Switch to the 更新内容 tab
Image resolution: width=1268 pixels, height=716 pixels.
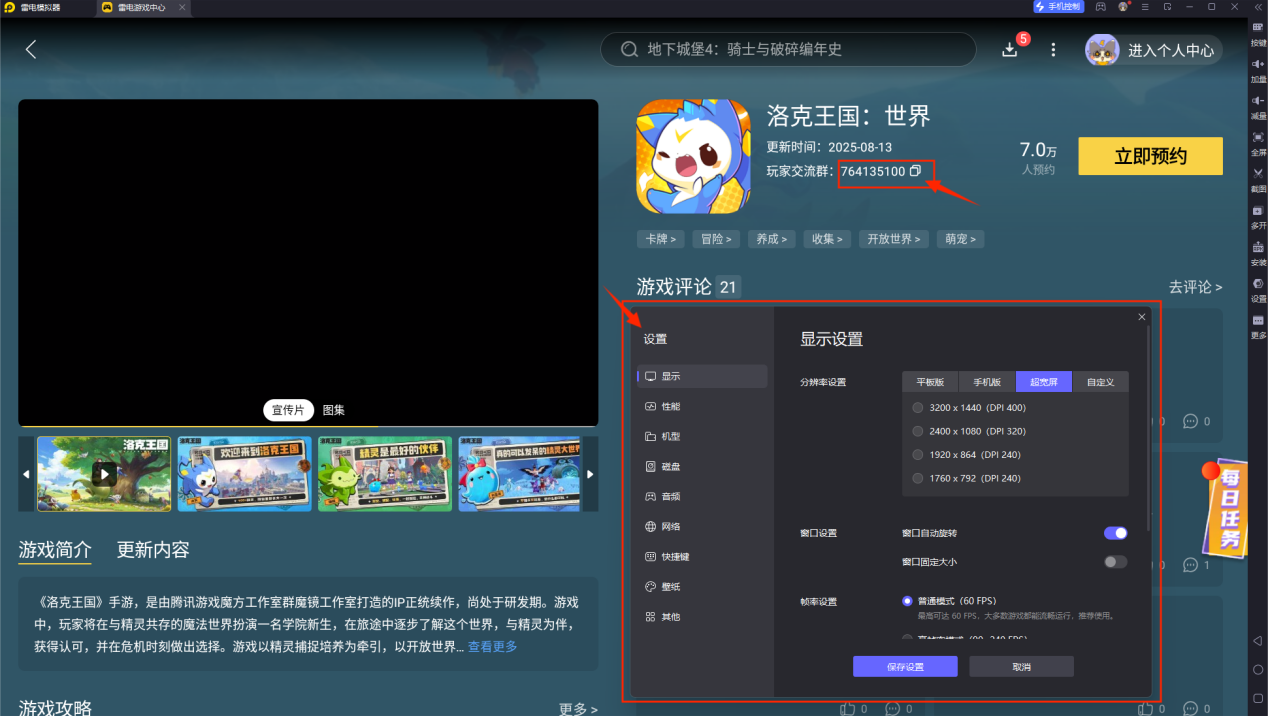(x=153, y=549)
